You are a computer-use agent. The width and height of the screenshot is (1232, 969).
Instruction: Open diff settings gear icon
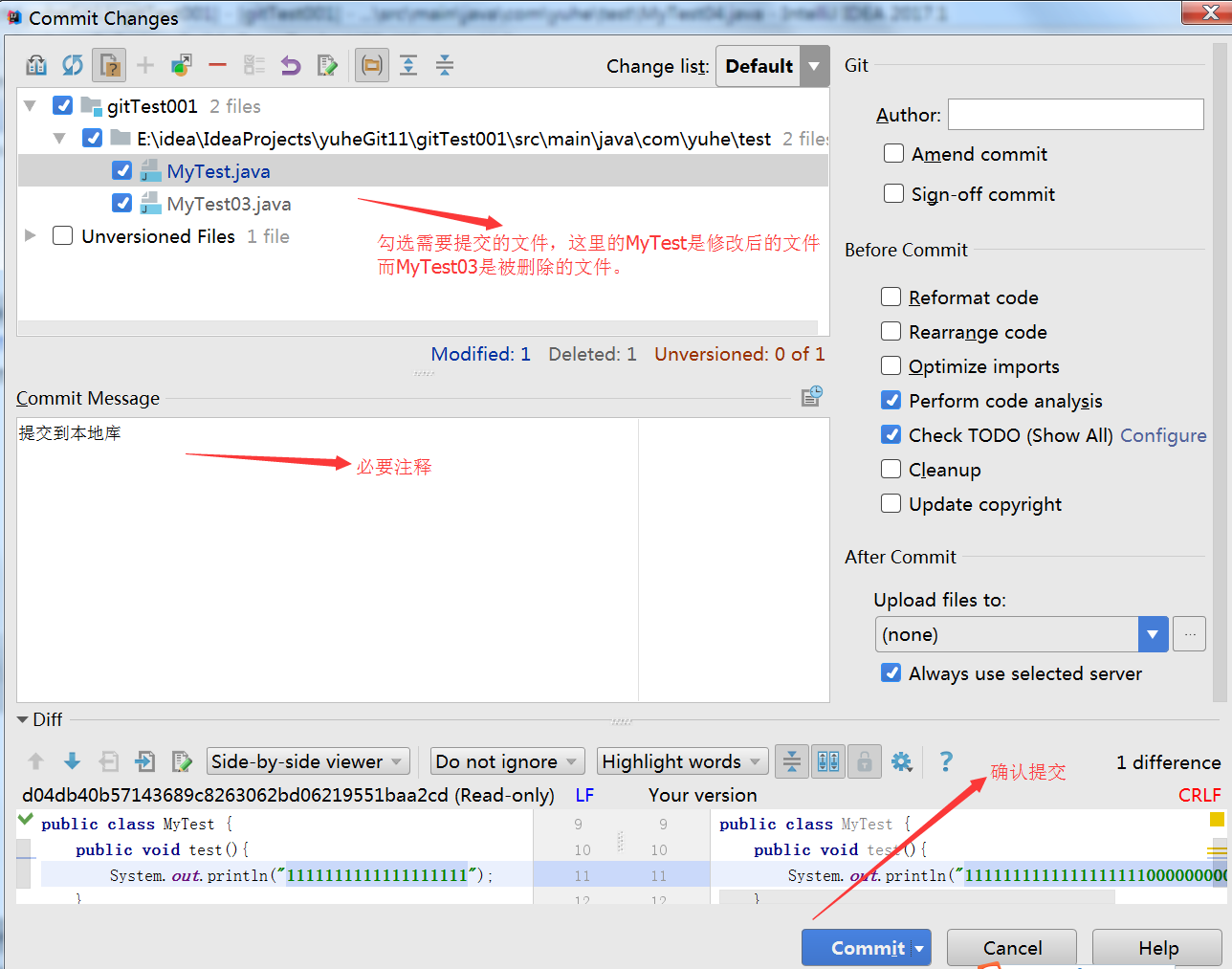point(902,761)
